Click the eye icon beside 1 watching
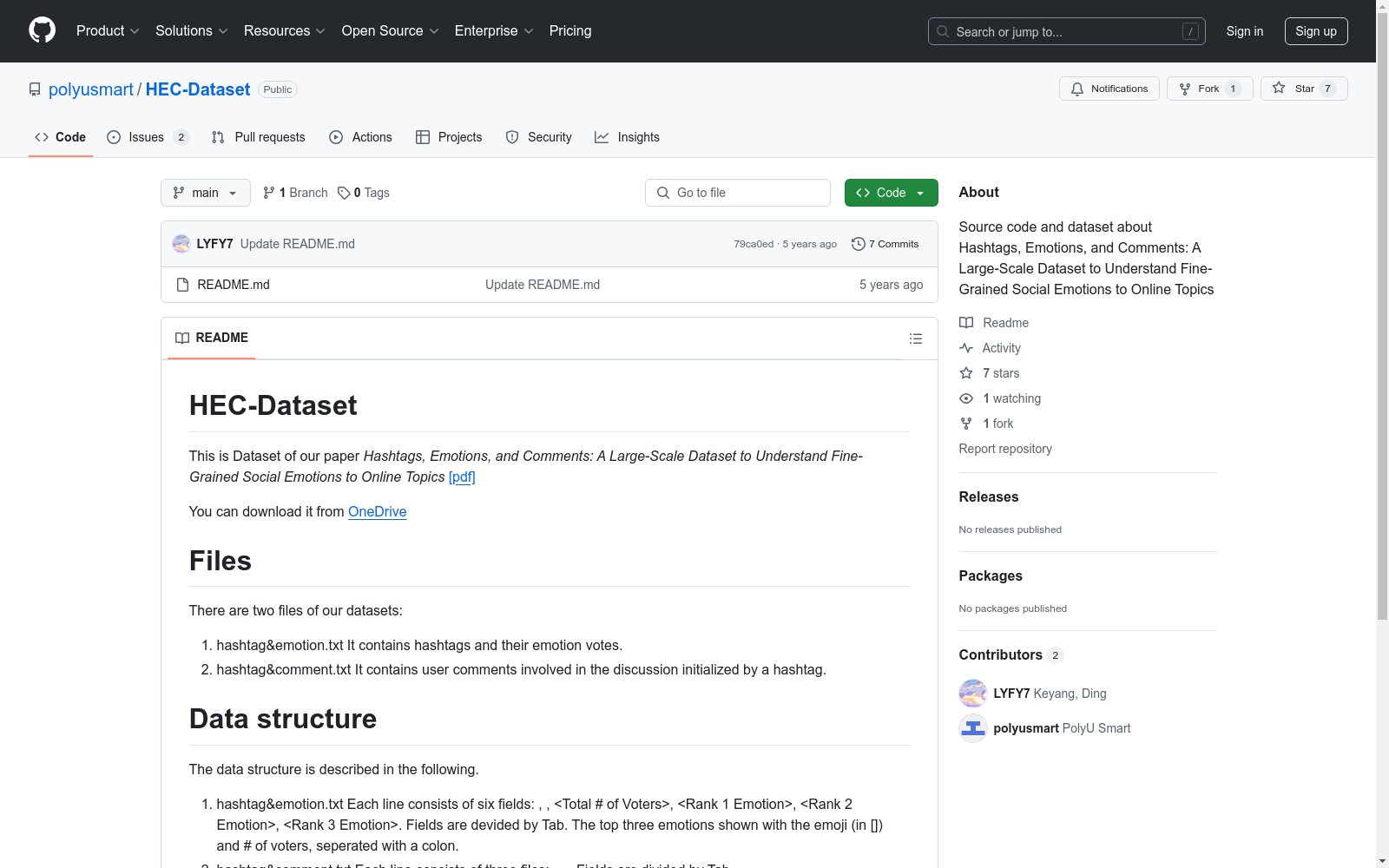The image size is (1389, 868). coord(966,398)
